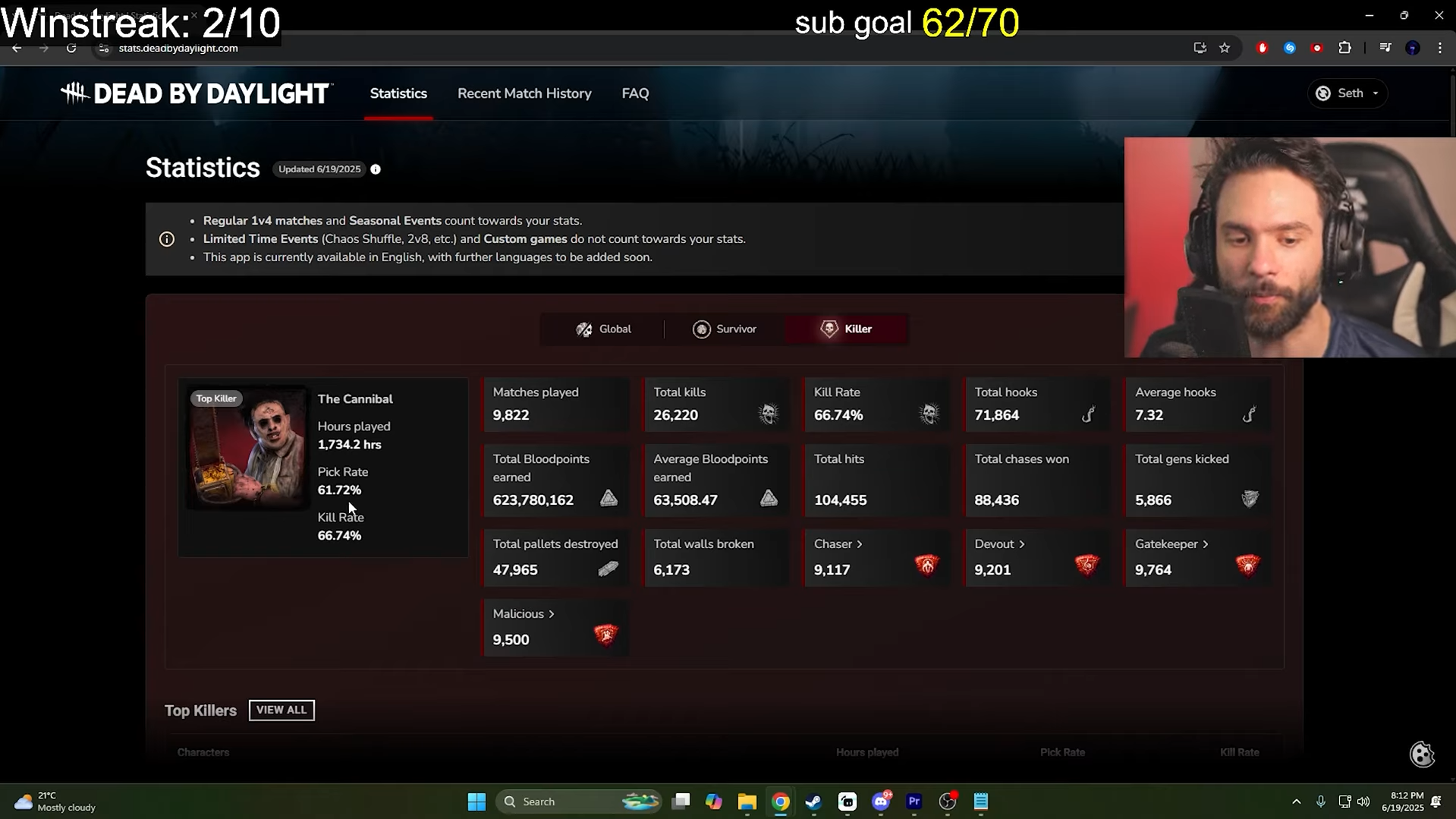Open OBS Studio from the taskbar
The height and width of the screenshot is (819, 1456).
pyautogui.click(x=948, y=802)
